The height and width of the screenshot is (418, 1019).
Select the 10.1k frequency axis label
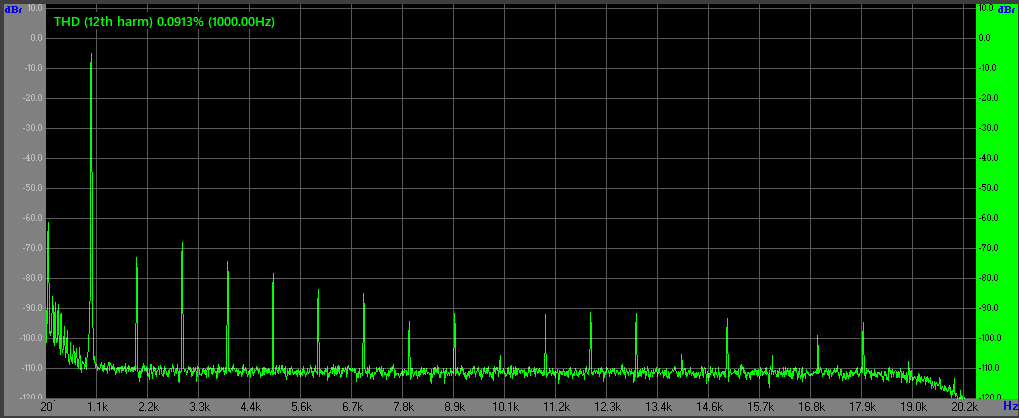[x=506, y=407]
